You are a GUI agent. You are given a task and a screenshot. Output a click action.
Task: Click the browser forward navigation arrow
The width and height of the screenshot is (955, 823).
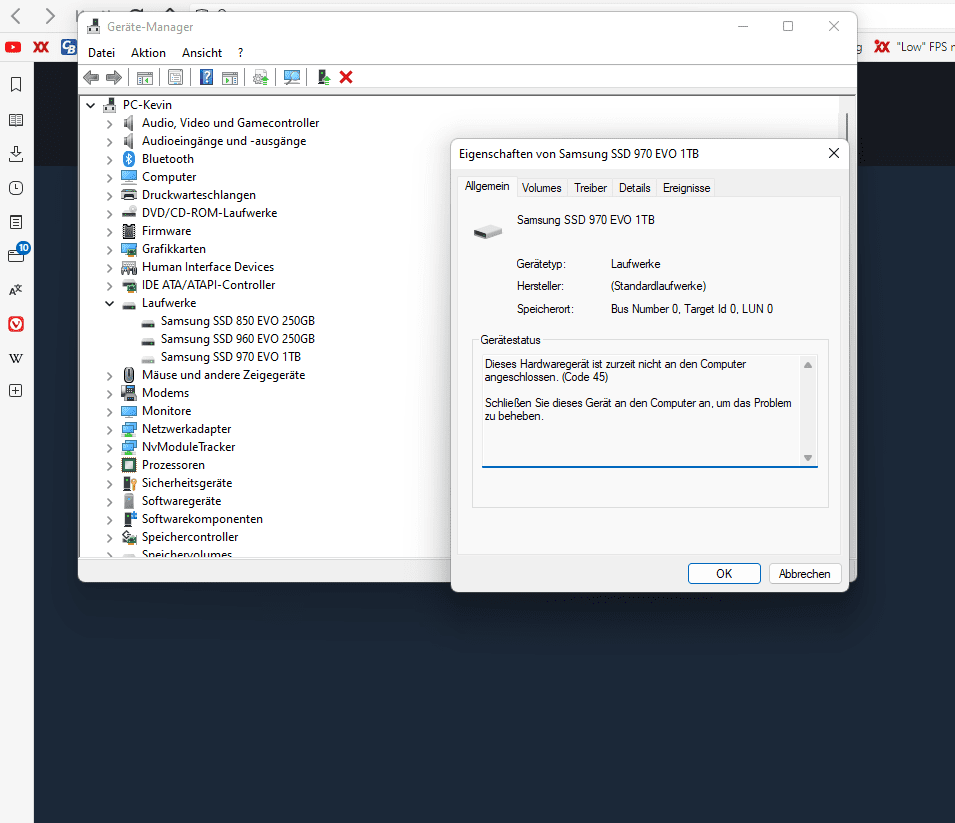[x=50, y=16]
